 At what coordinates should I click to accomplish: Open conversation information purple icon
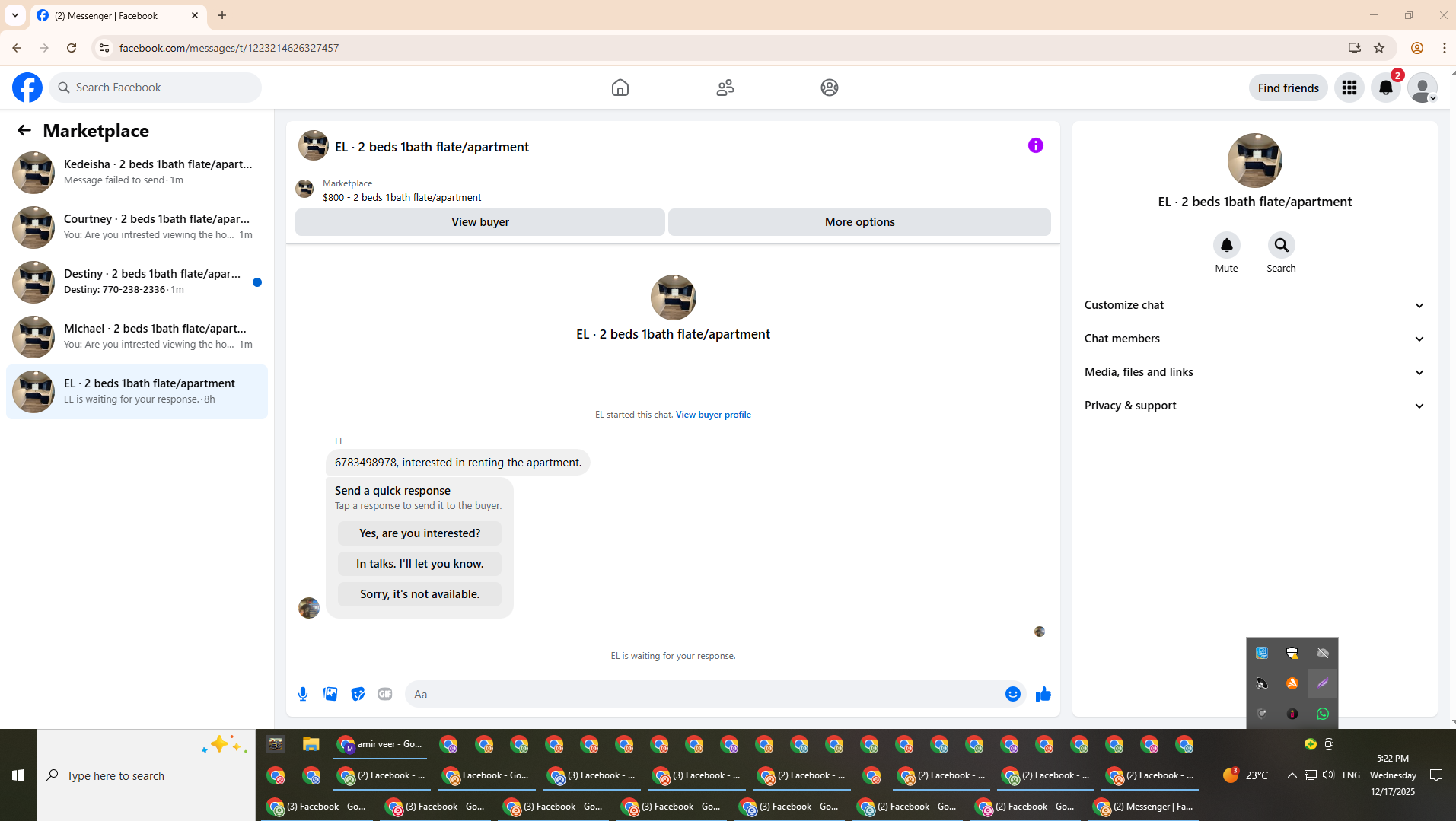[x=1036, y=145]
